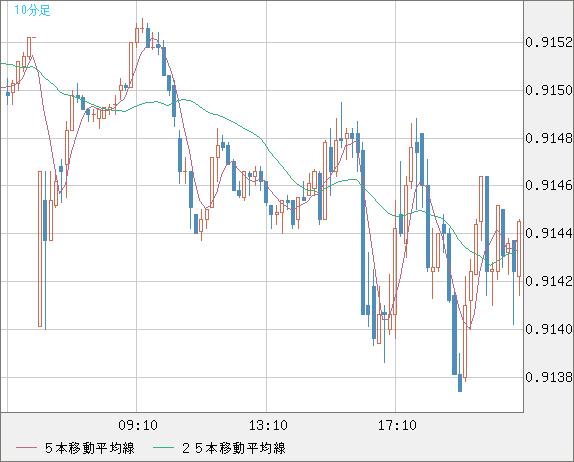Click the green 25-bar moving average legend line
Screen dimensions: 574x462
click(x=163, y=448)
